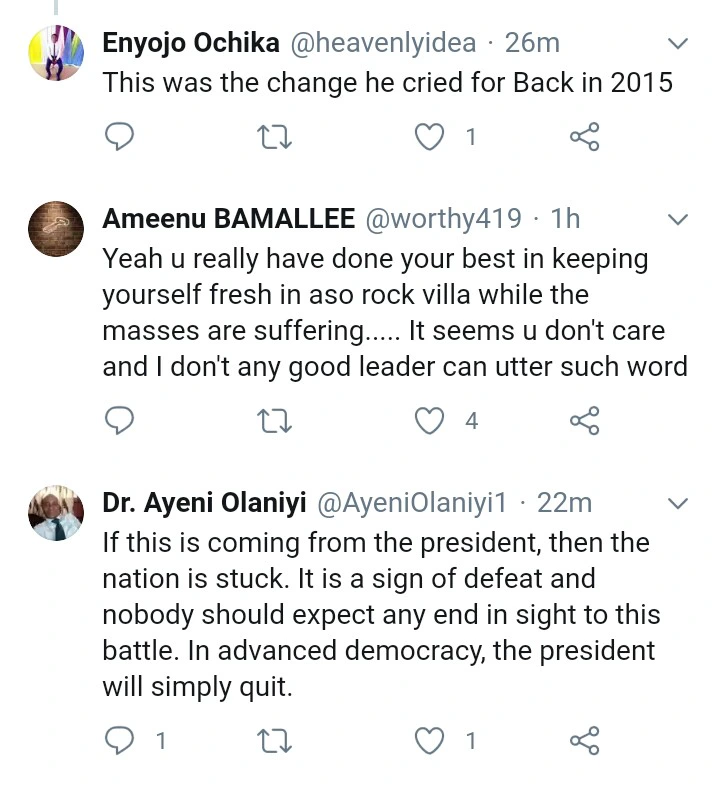The height and width of the screenshot is (785, 720).
Task: Like Ameenu BAMALLEE's aso rock tweet
Action: 430,421
